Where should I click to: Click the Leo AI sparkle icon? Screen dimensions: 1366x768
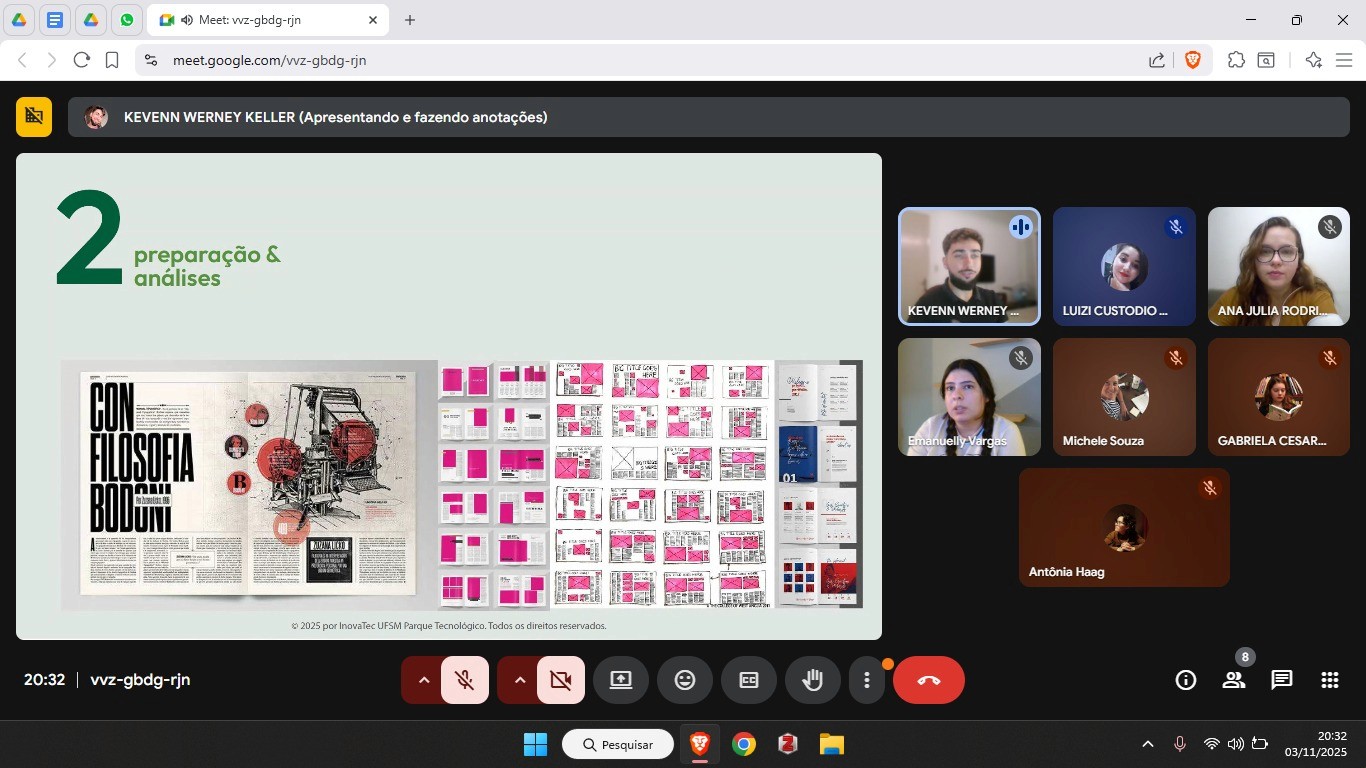(x=1314, y=60)
